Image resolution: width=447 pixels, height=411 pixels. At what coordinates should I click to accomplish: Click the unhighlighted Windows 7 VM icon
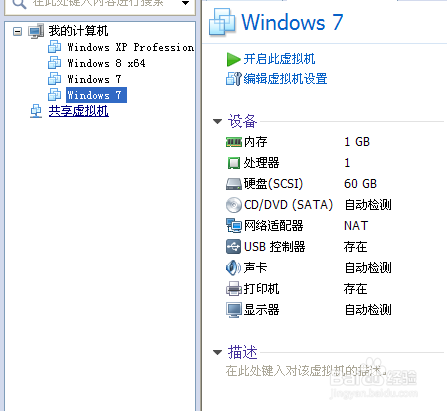[54, 79]
